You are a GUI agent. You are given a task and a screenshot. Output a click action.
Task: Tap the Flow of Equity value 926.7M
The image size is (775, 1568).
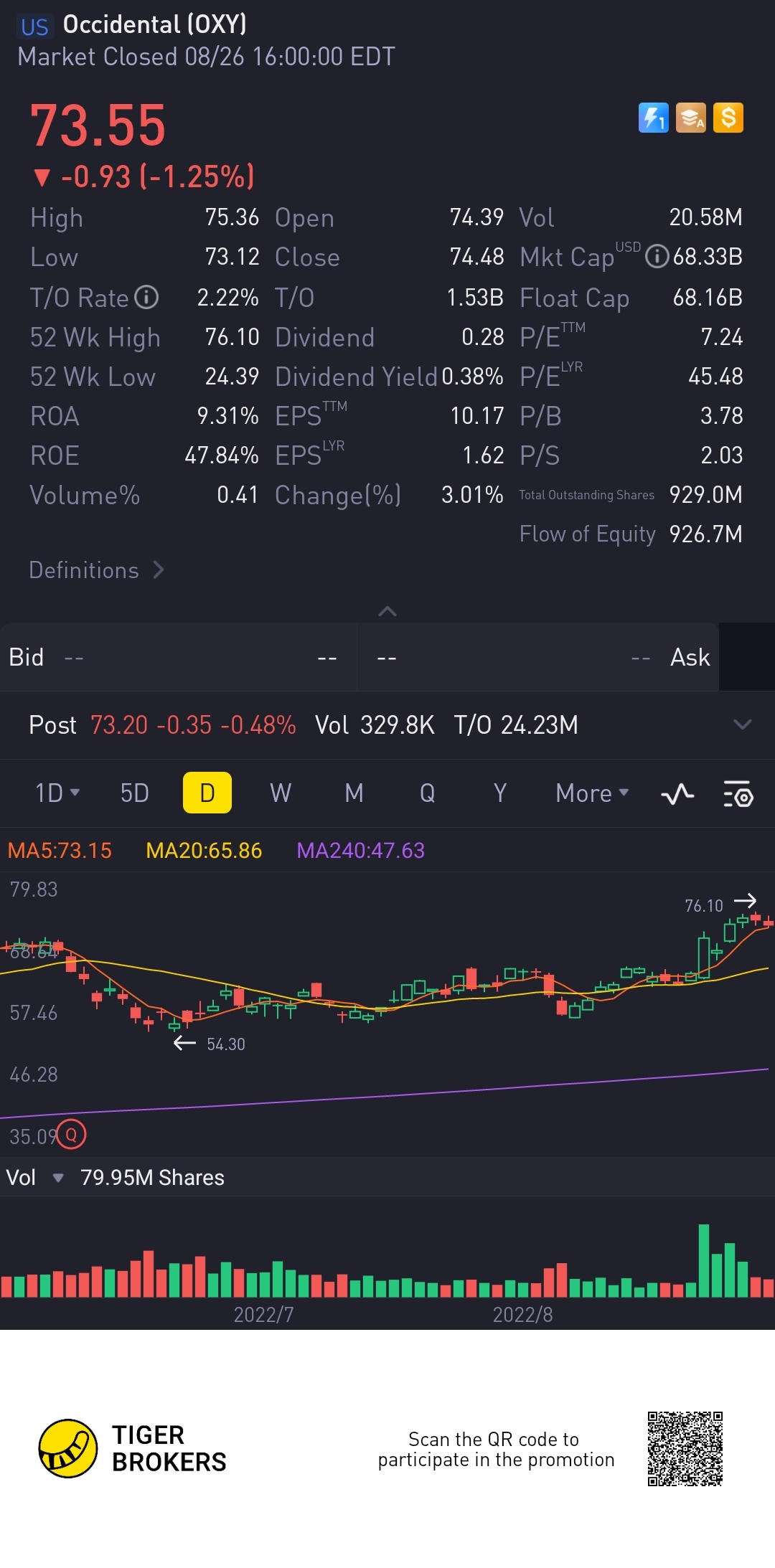(x=705, y=534)
